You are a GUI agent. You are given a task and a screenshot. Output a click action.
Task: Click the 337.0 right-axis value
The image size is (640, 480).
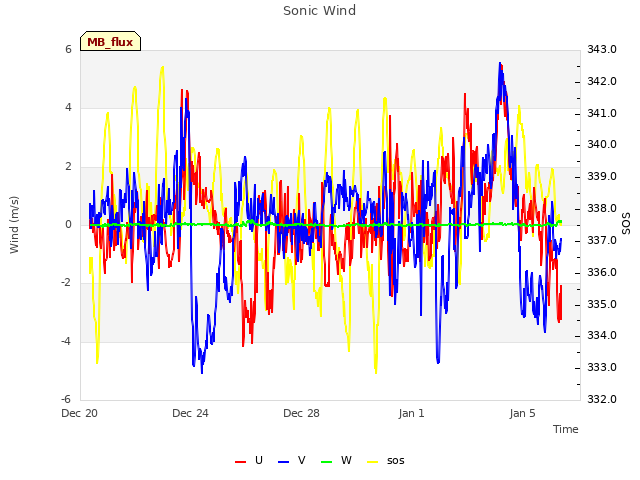pyautogui.click(x=602, y=240)
